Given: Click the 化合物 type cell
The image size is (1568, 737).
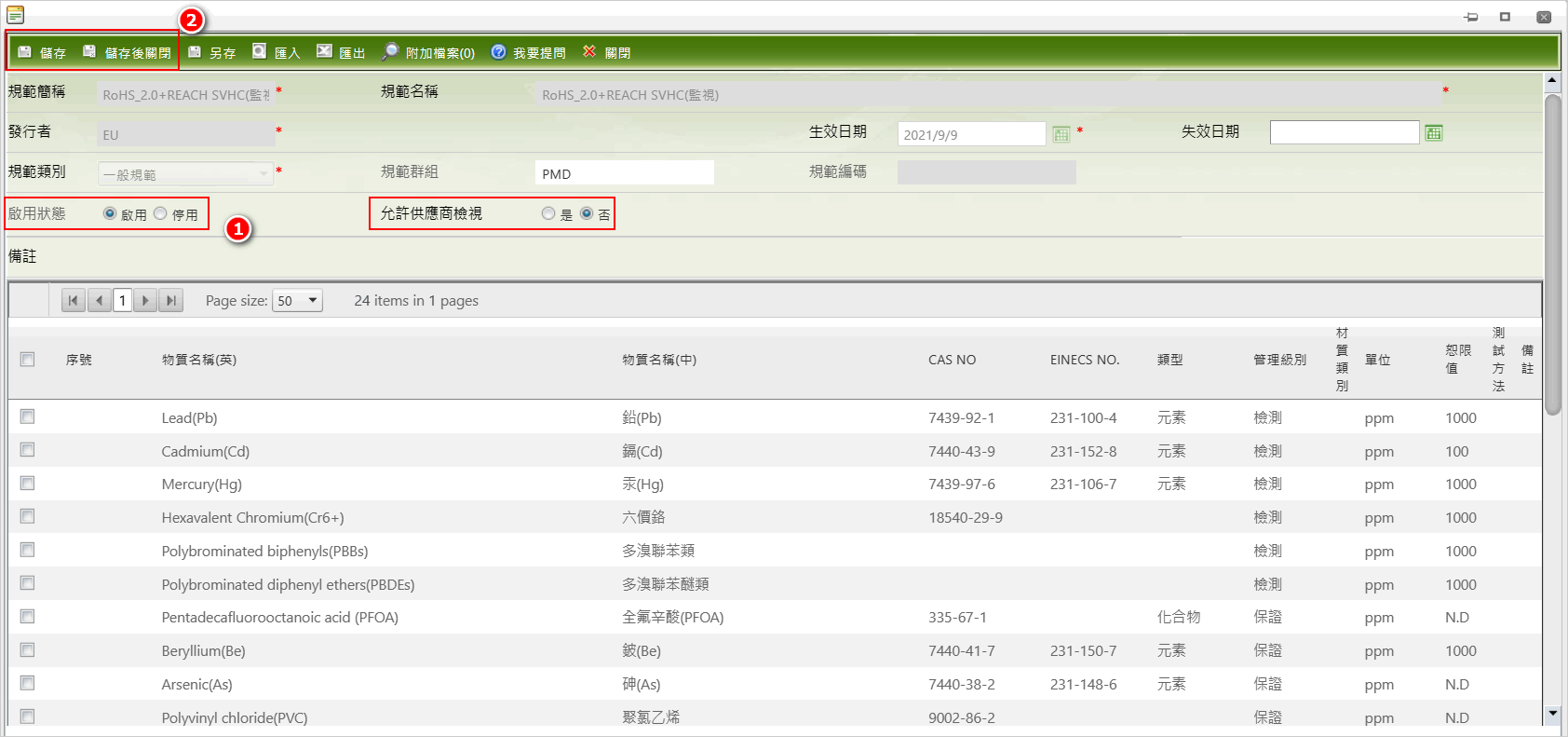Looking at the screenshot, I should point(1179,617).
